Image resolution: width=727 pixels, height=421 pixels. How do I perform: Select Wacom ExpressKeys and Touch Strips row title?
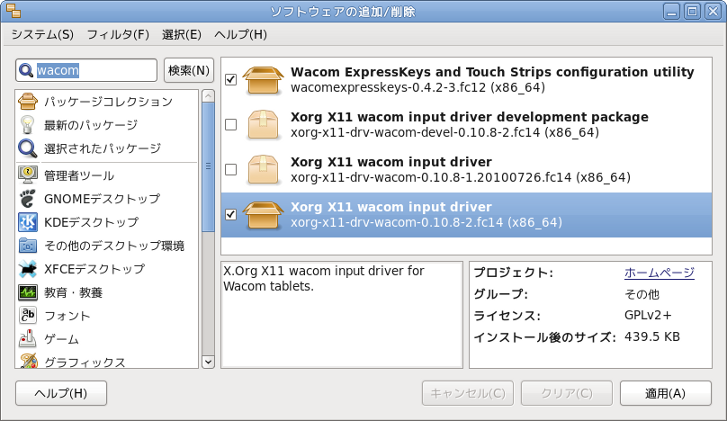492,72
